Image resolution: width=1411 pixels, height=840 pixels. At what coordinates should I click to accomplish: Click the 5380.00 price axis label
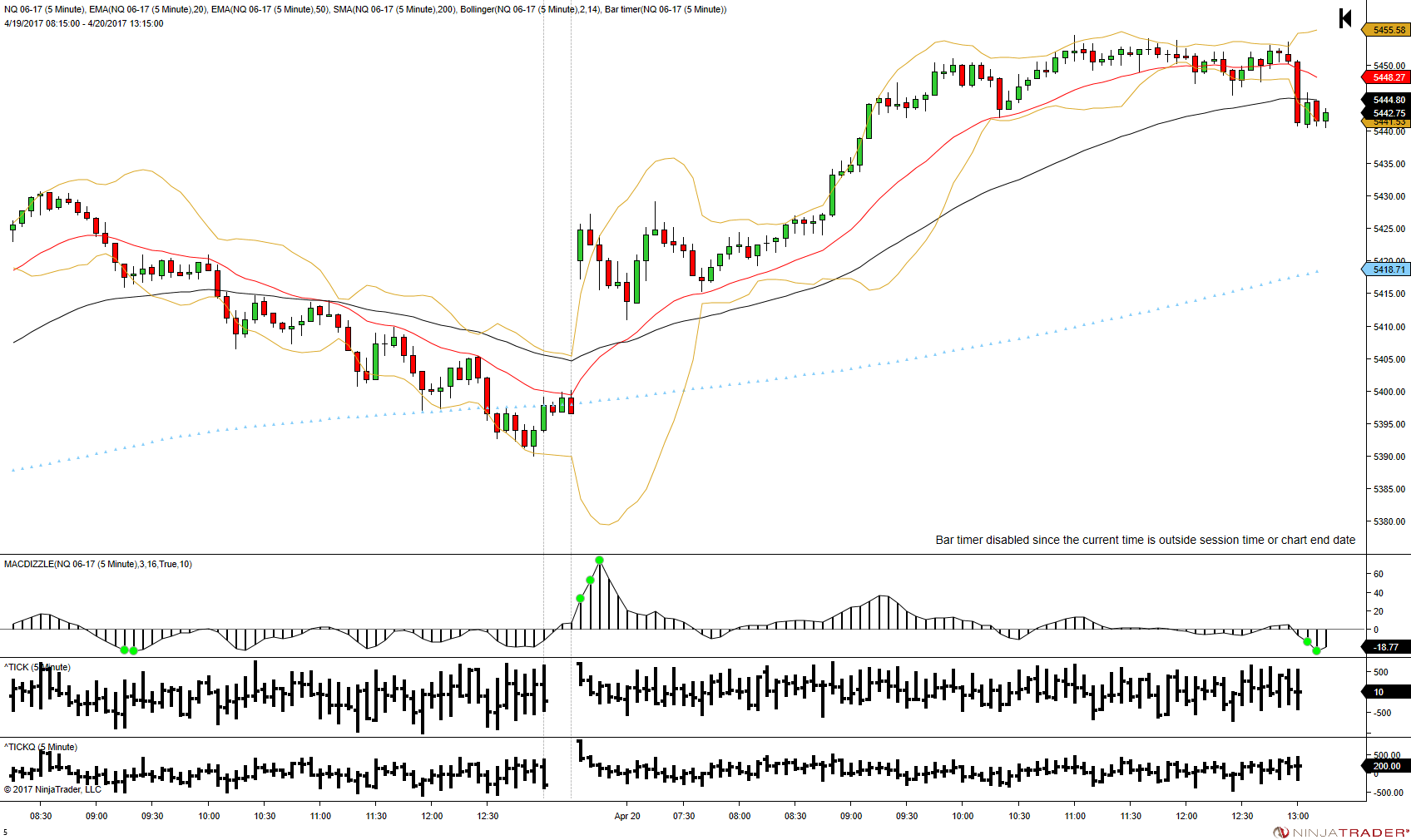pyautogui.click(x=1389, y=521)
